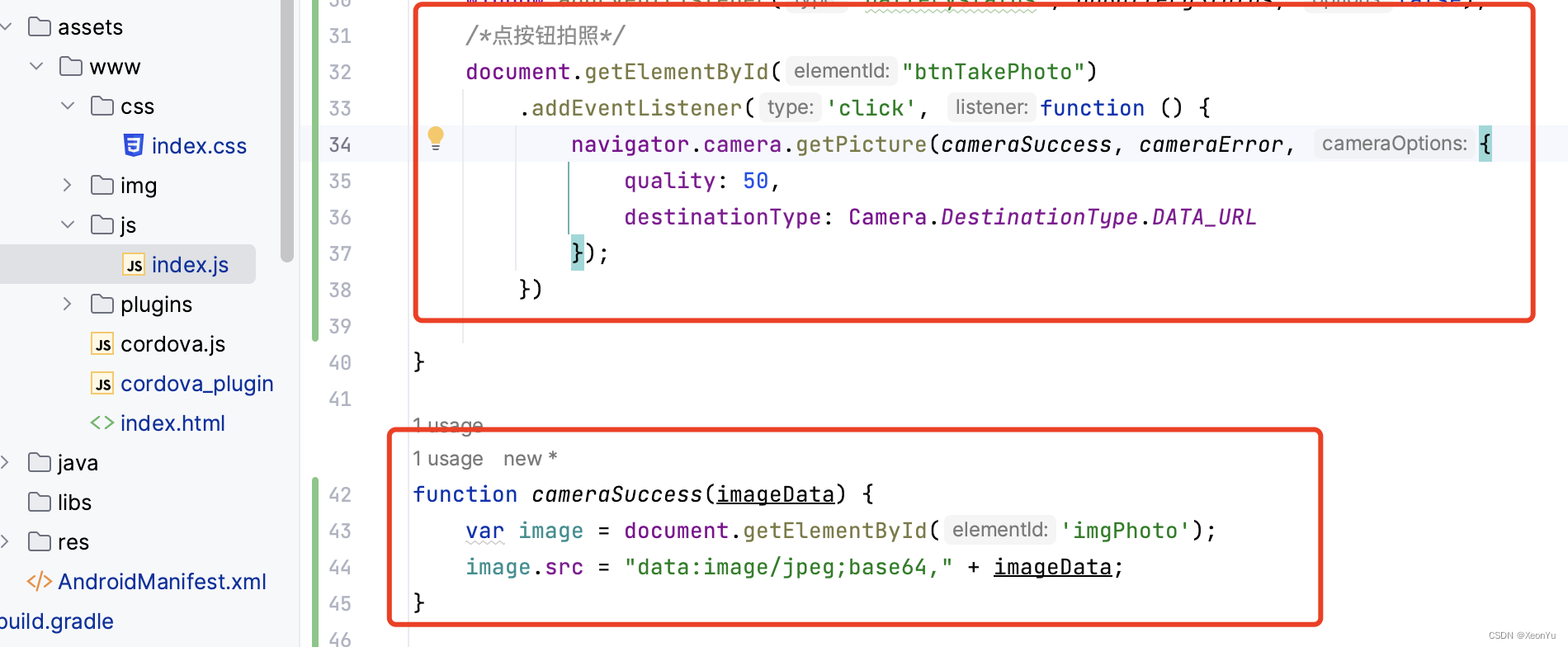Click the assets folder icon
The height and width of the screenshot is (647, 1568).
click(x=40, y=26)
